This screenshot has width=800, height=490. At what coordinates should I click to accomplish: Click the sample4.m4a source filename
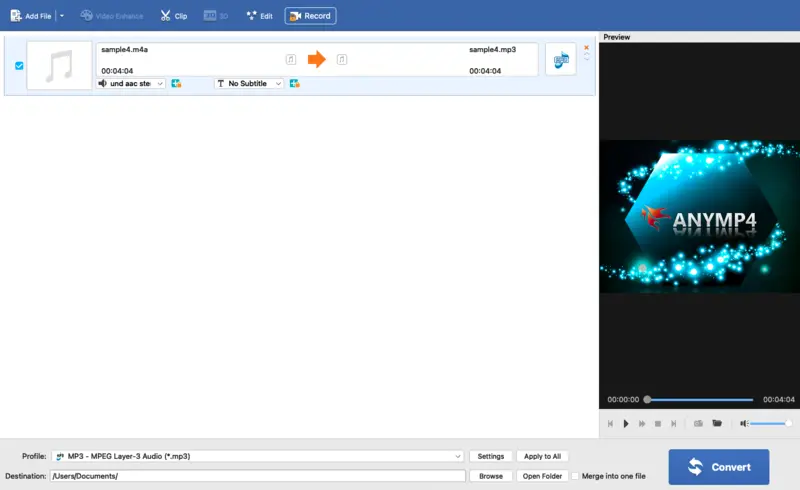(x=124, y=50)
